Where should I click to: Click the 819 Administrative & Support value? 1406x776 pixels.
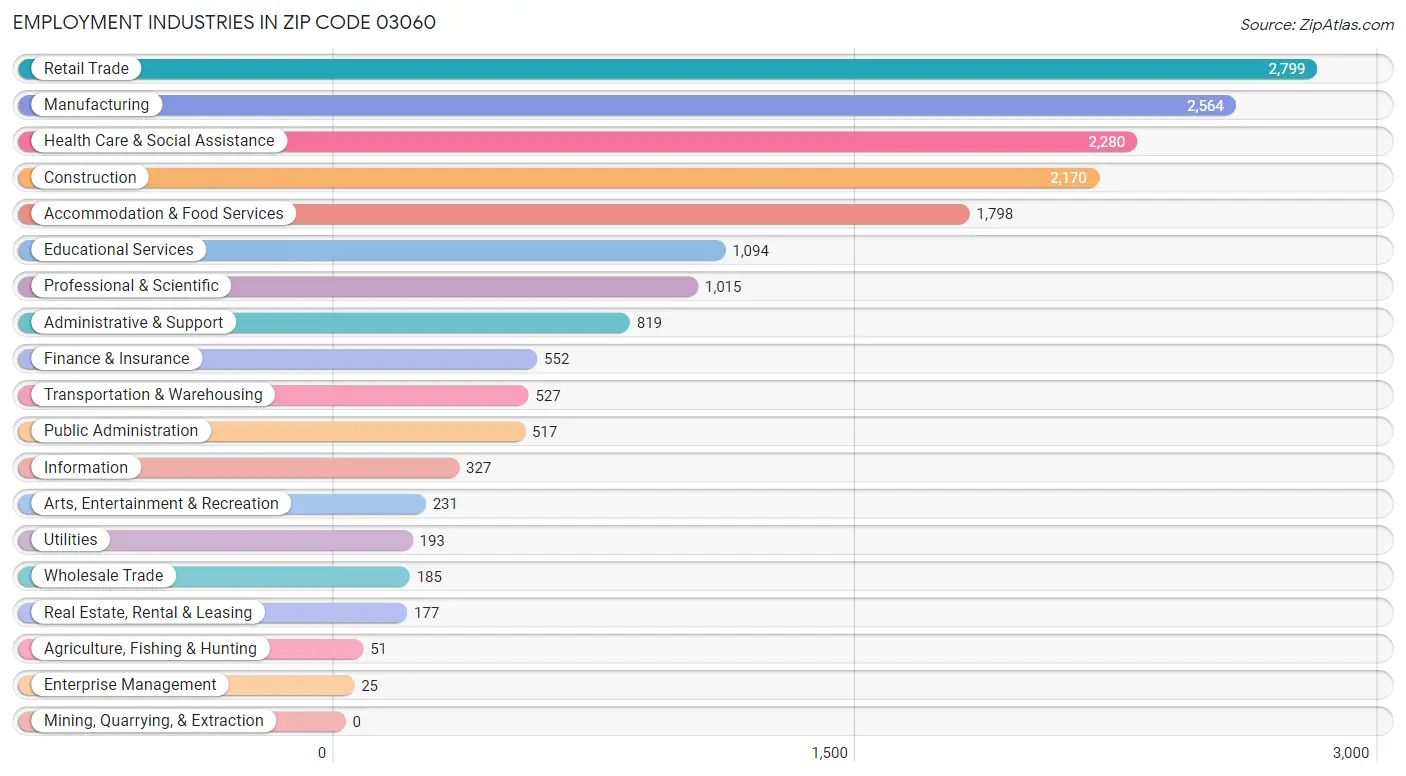pyautogui.click(x=649, y=323)
